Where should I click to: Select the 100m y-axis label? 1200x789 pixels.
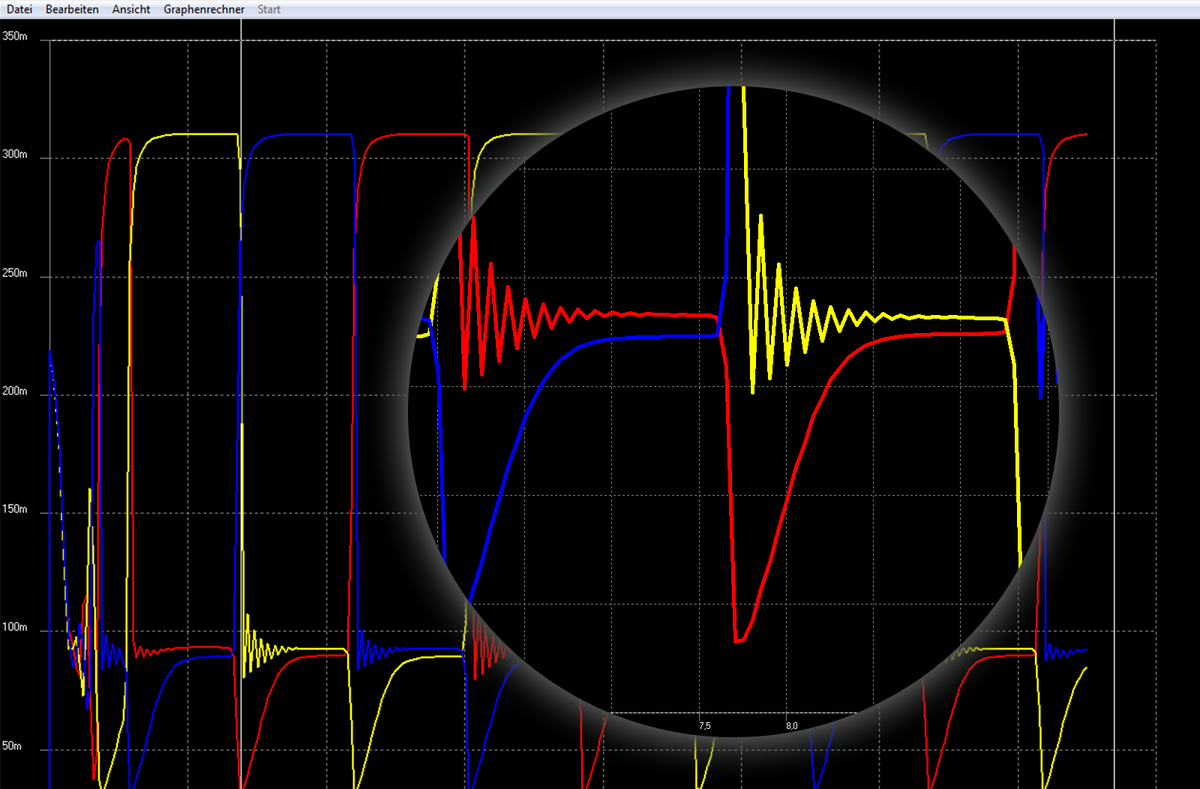15,629
